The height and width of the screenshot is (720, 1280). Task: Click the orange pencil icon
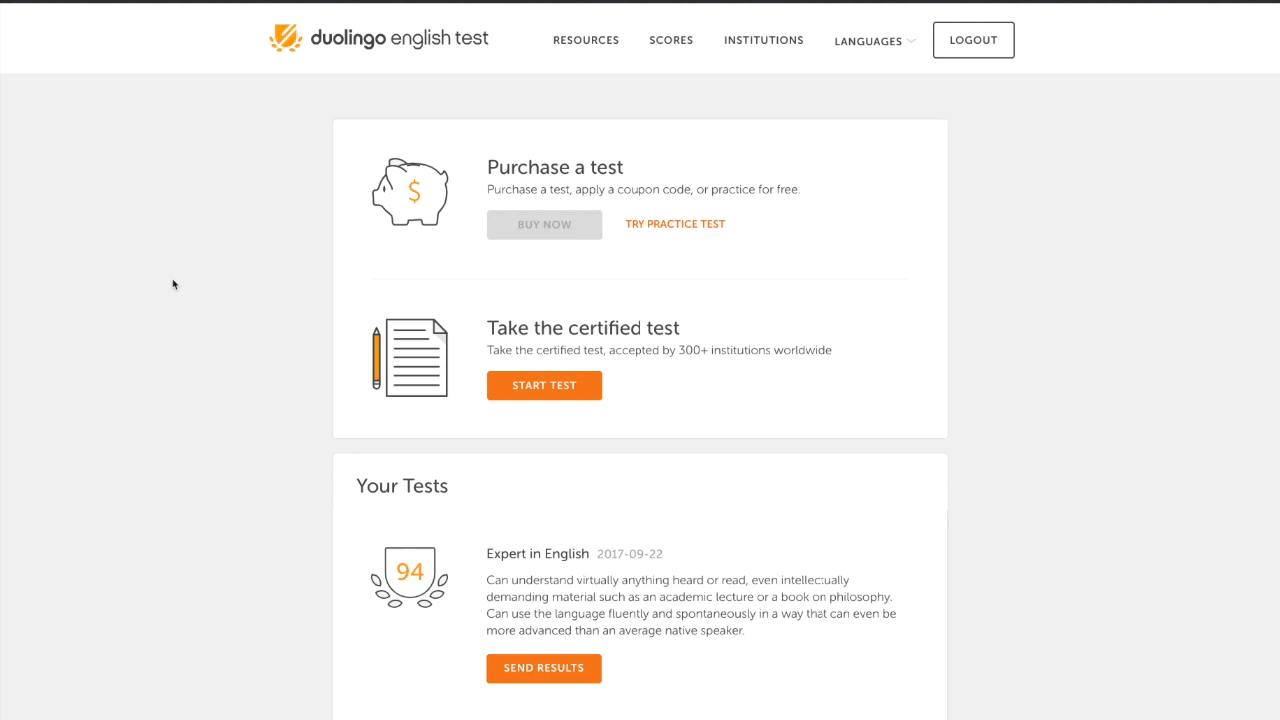click(x=377, y=358)
